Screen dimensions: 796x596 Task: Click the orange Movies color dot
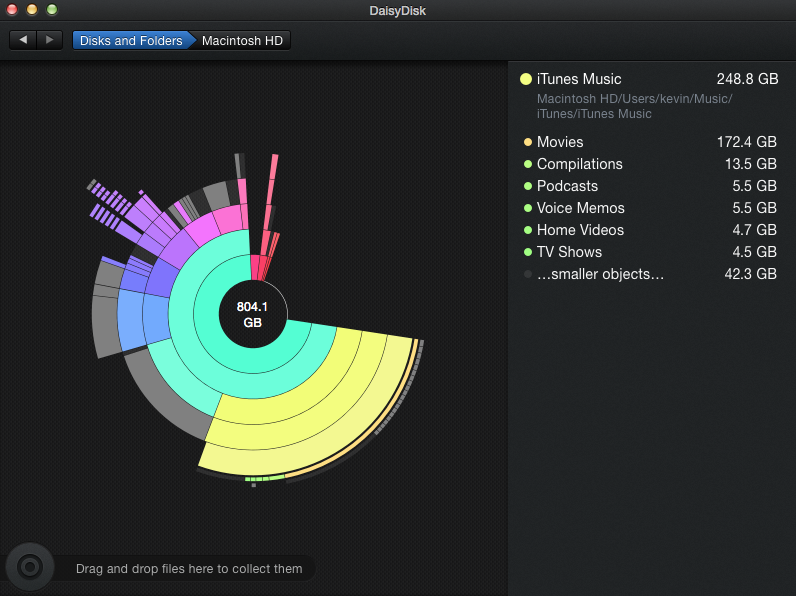[x=528, y=142]
